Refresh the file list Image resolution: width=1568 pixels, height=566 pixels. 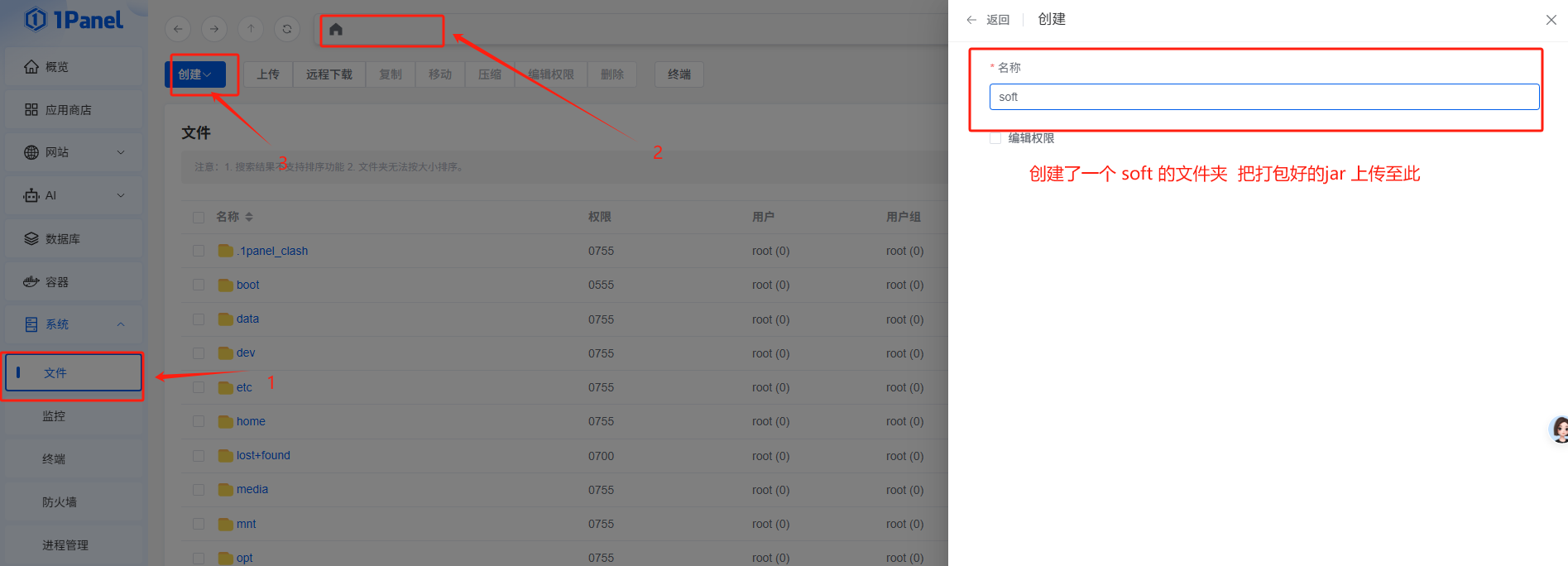click(287, 29)
